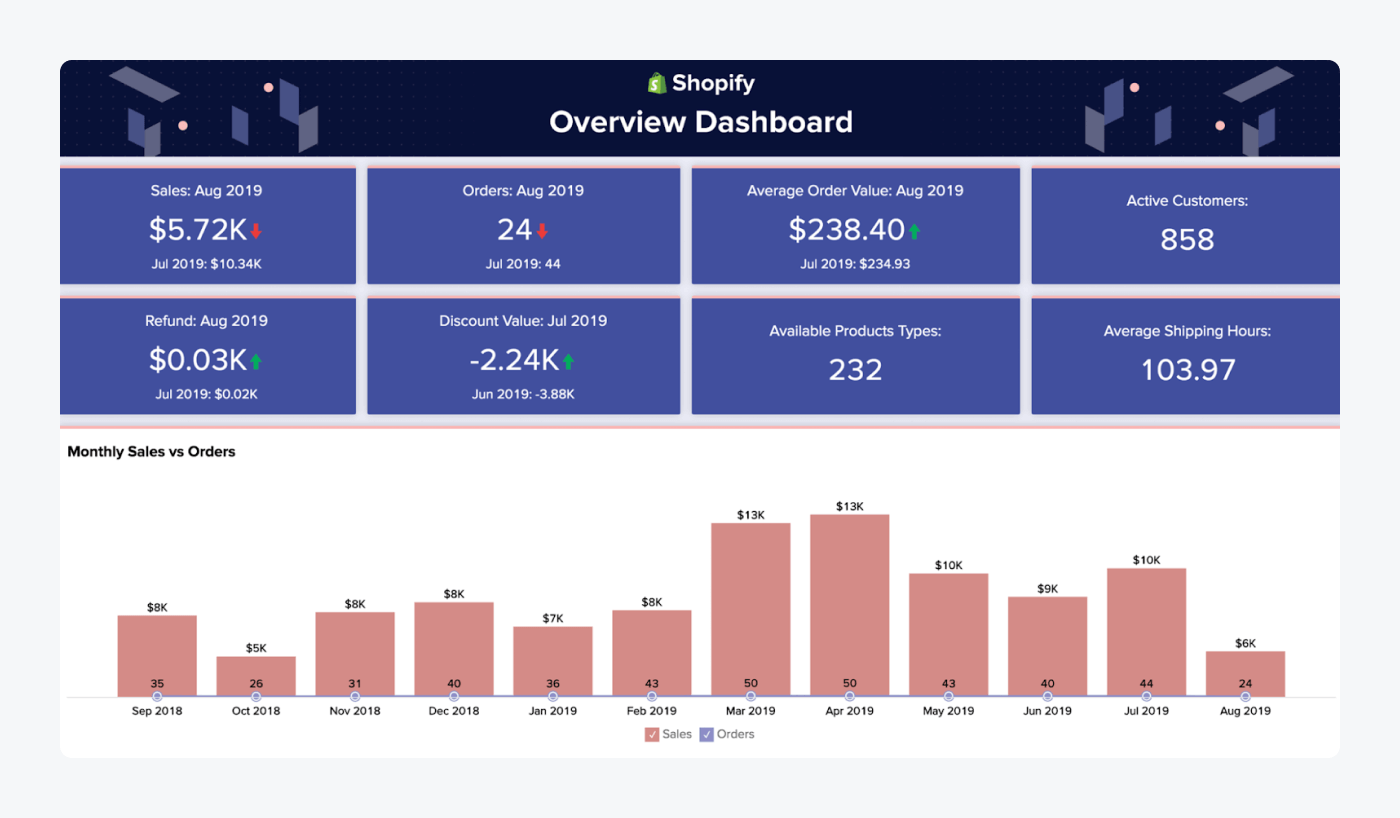
Task: Click red down arrow next to 24 orders
Action: (542, 231)
